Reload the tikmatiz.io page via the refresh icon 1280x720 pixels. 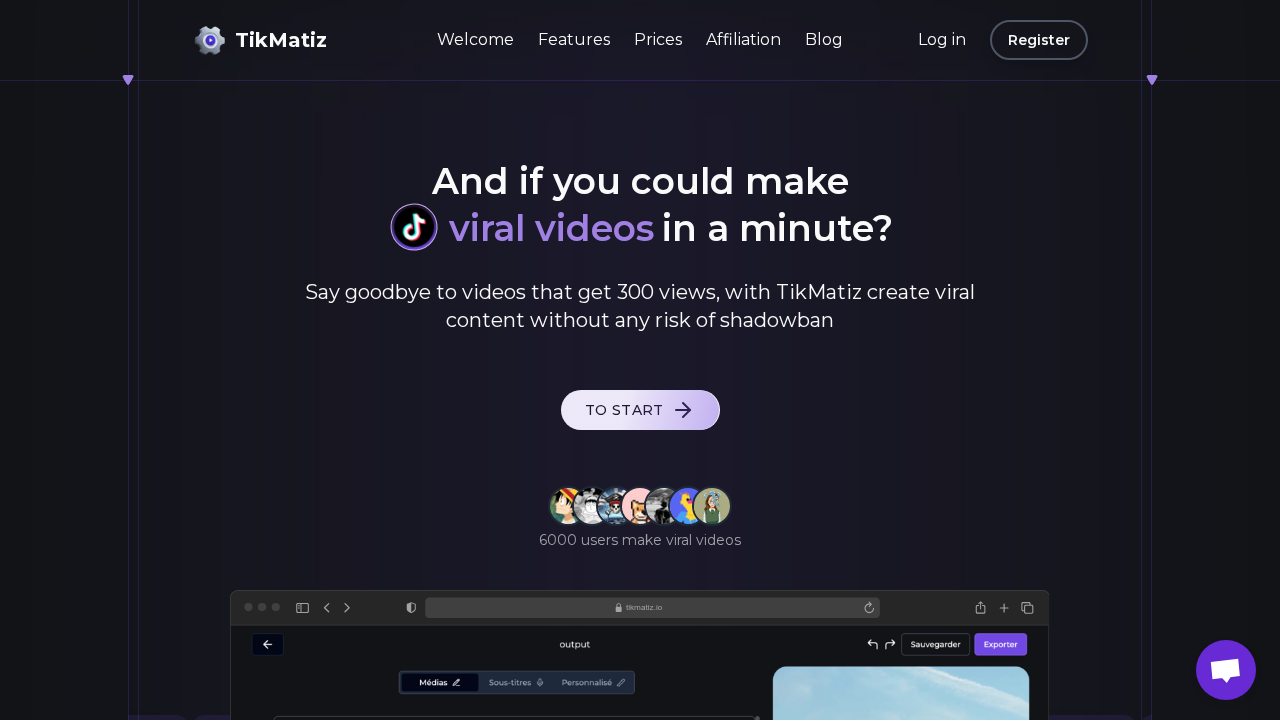[x=869, y=607]
